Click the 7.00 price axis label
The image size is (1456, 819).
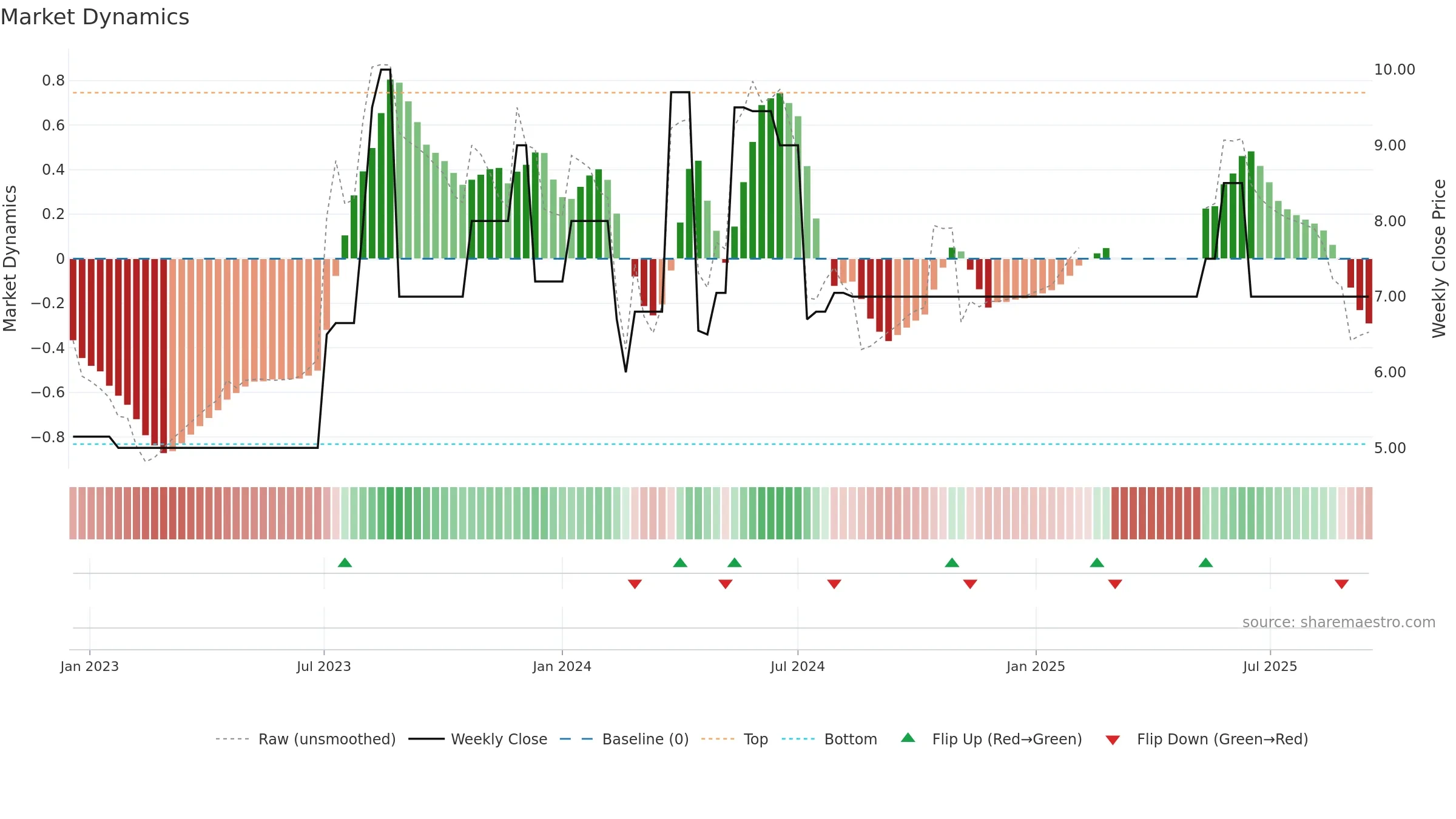1390,297
